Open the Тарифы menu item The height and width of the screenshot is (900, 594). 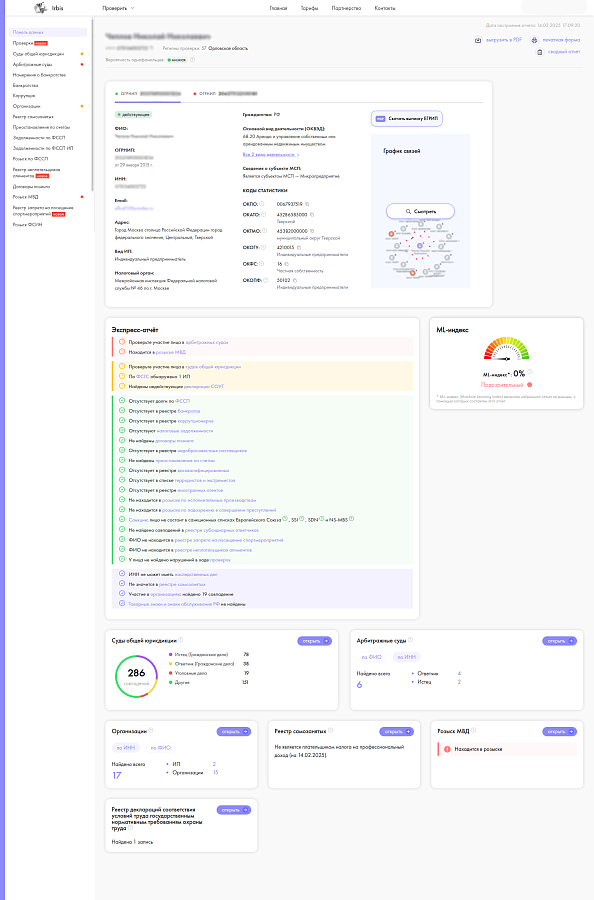[x=309, y=8]
